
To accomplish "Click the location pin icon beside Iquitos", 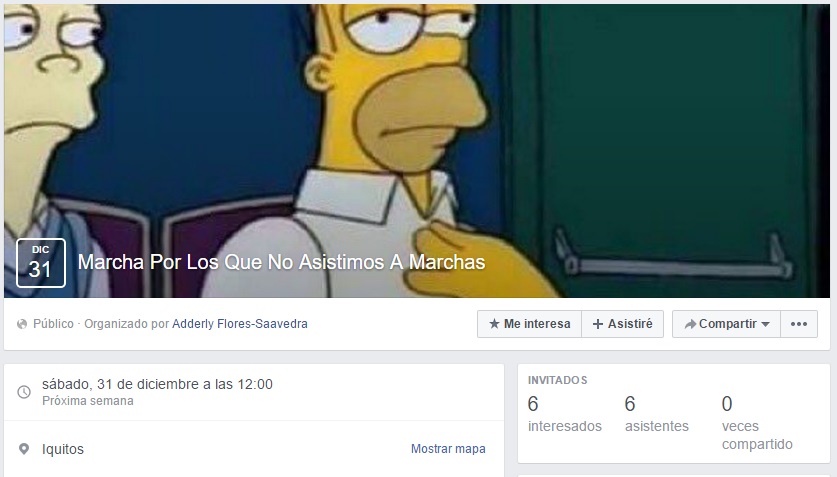I will coord(24,449).
